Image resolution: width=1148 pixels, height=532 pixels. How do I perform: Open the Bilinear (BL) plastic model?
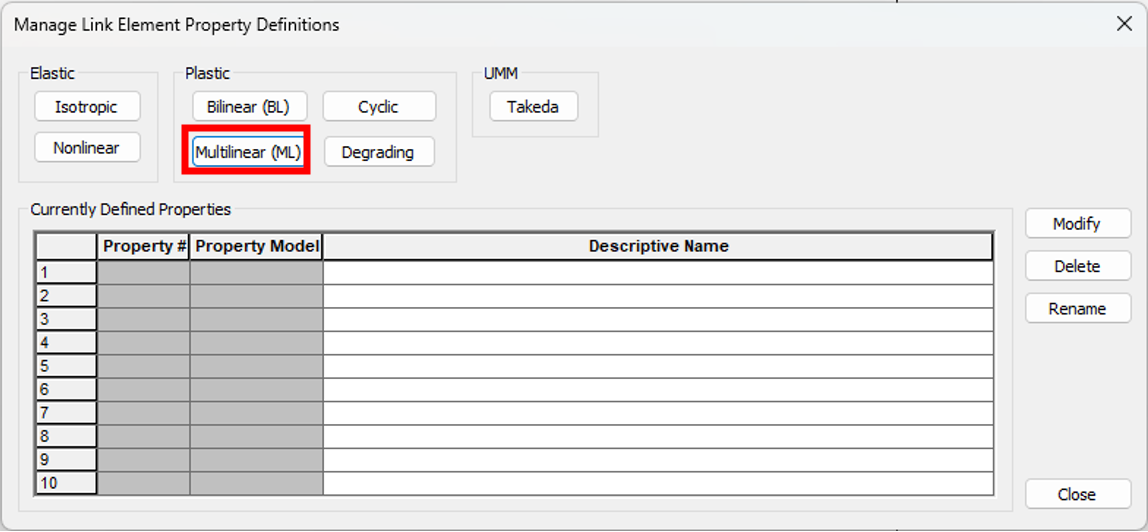coord(249,107)
